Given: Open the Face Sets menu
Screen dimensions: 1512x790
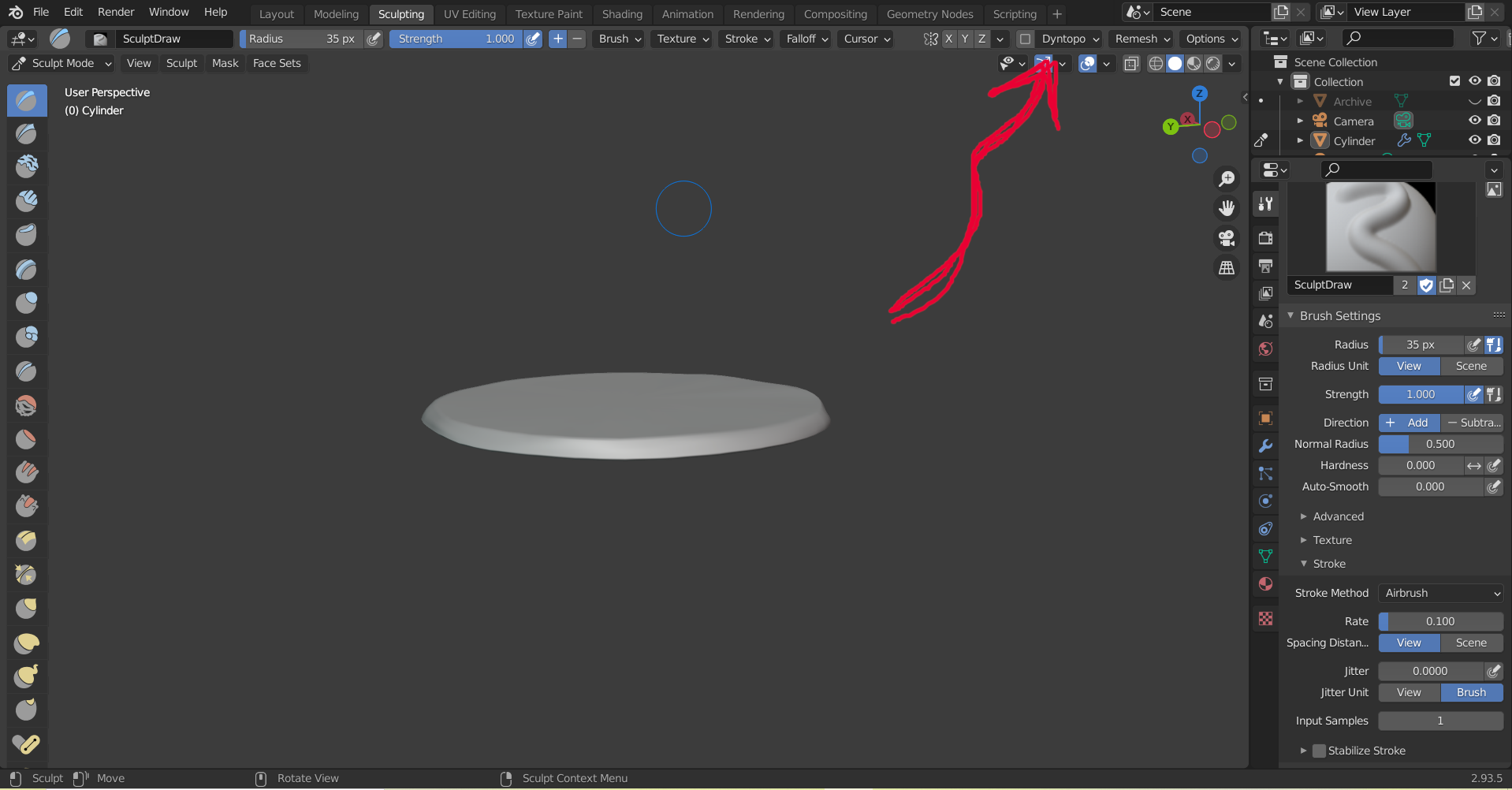Looking at the screenshot, I should 277,63.
